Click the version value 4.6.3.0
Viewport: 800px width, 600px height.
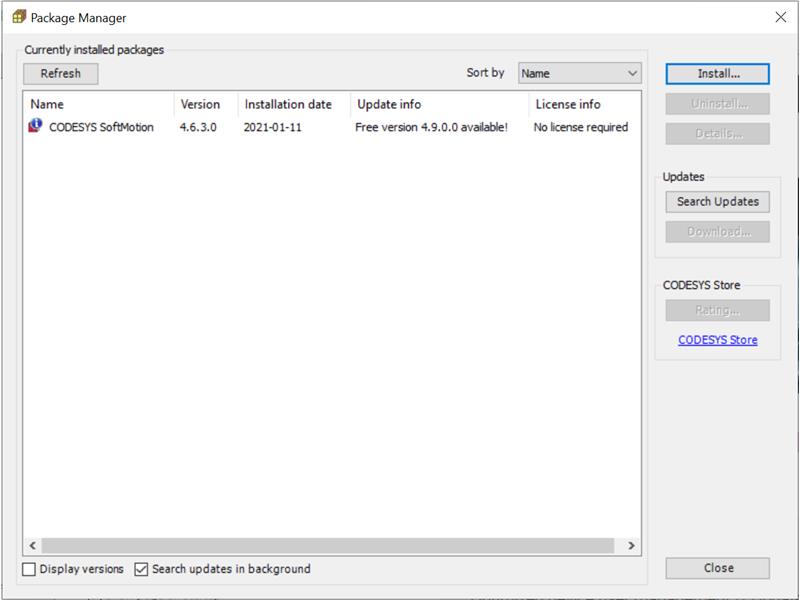pyautogui.click(x=198, y=127)
